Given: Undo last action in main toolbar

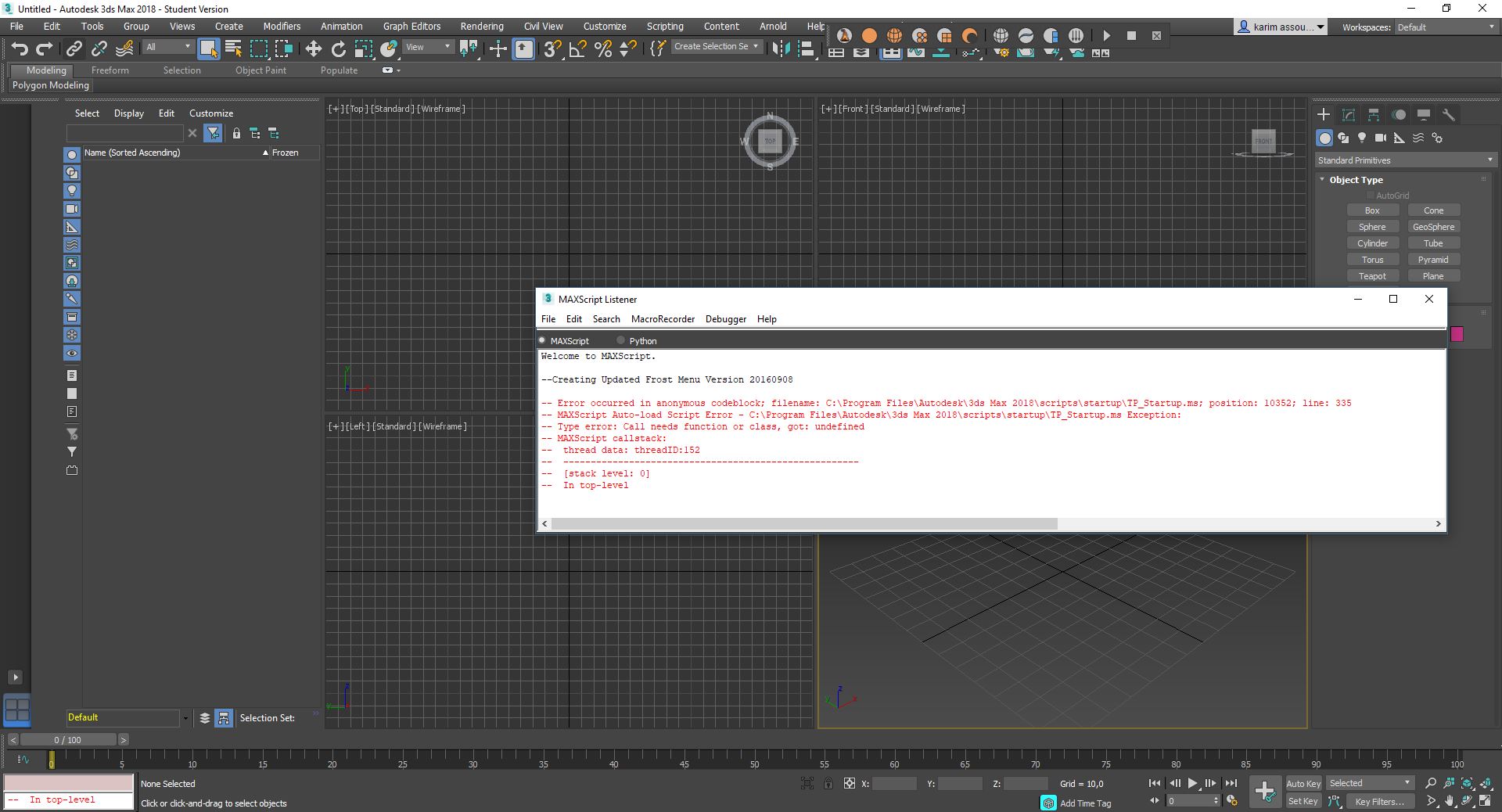Looking at the screenshot, I should (x=20, y=49).
